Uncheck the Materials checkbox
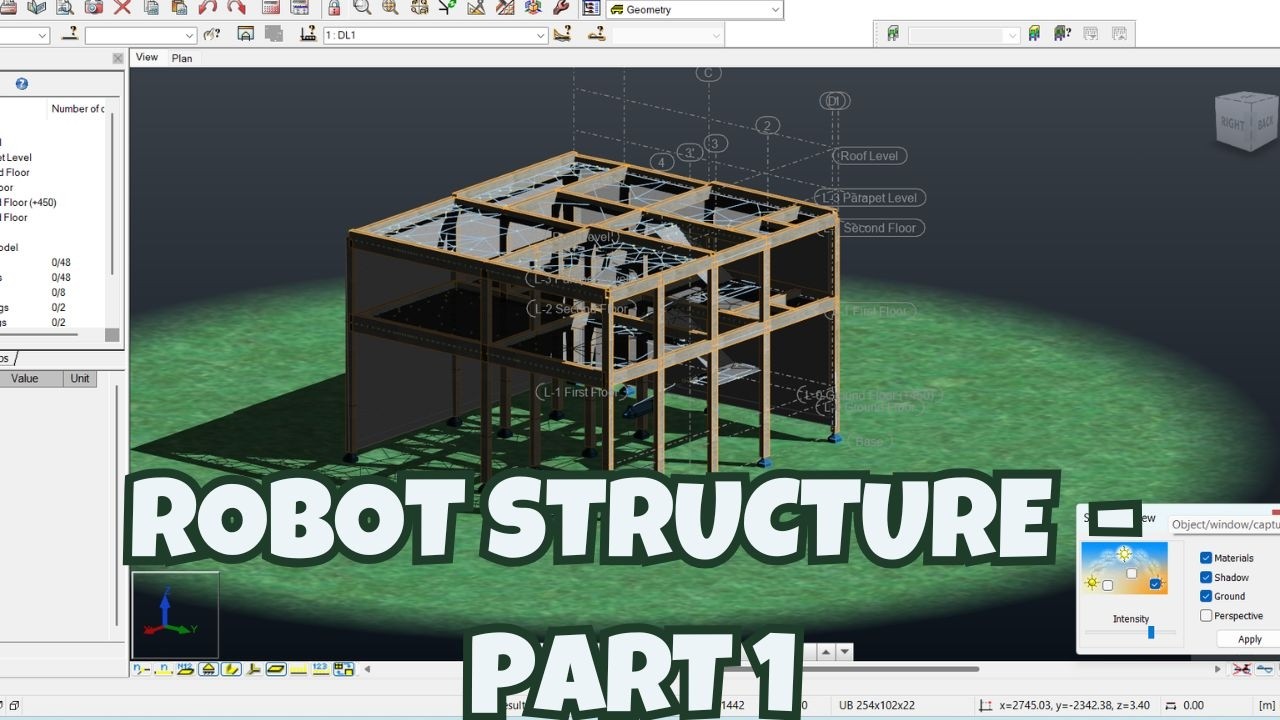The height and width of the screenshot is (720, 1280). [1206, 558]
